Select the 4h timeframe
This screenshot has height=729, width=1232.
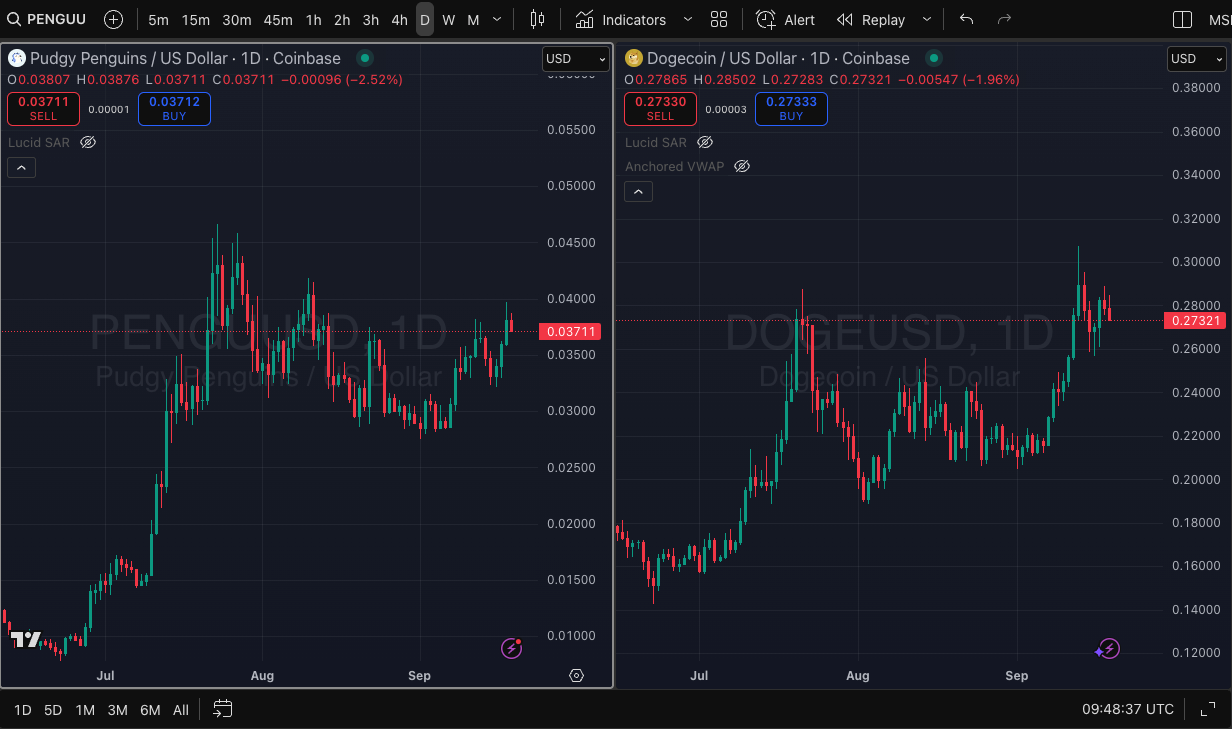(x=399, y=20)
